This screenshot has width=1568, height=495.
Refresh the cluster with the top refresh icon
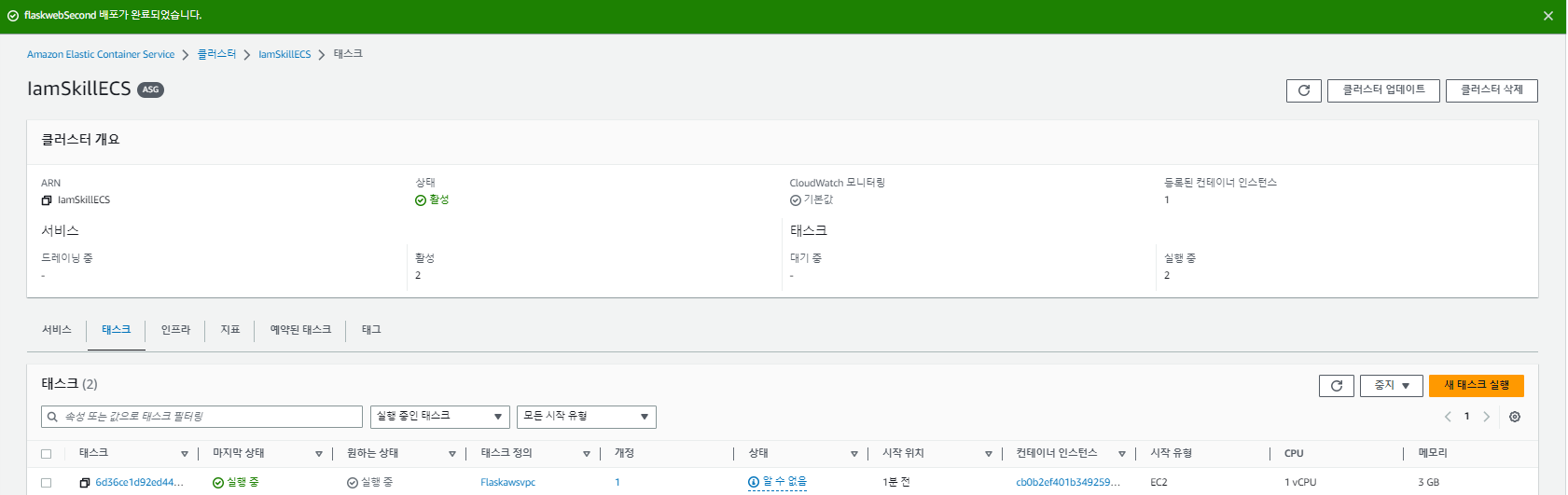1304,90
